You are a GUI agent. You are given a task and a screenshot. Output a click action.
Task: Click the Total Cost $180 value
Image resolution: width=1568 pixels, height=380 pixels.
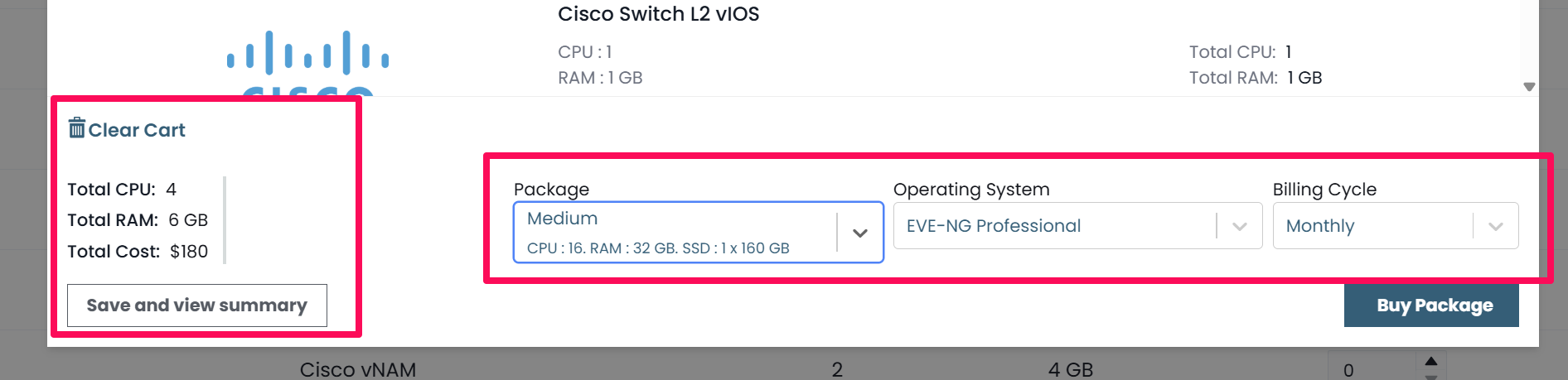(x=189, y=252)
